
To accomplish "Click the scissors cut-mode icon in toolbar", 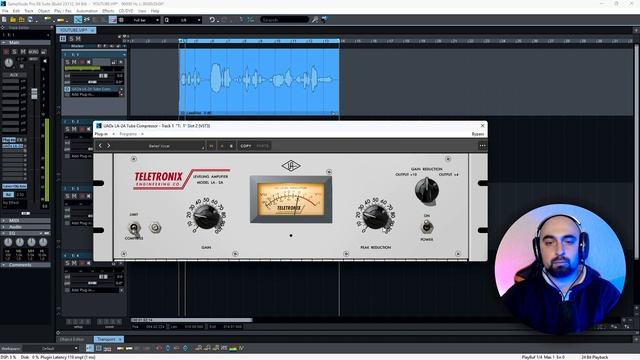I will tap(87, 20).
